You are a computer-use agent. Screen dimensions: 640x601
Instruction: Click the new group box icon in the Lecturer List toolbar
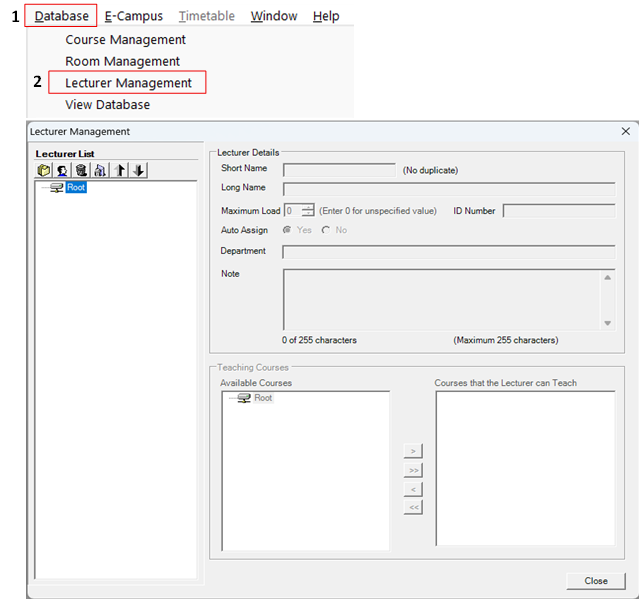pos(44,170)
